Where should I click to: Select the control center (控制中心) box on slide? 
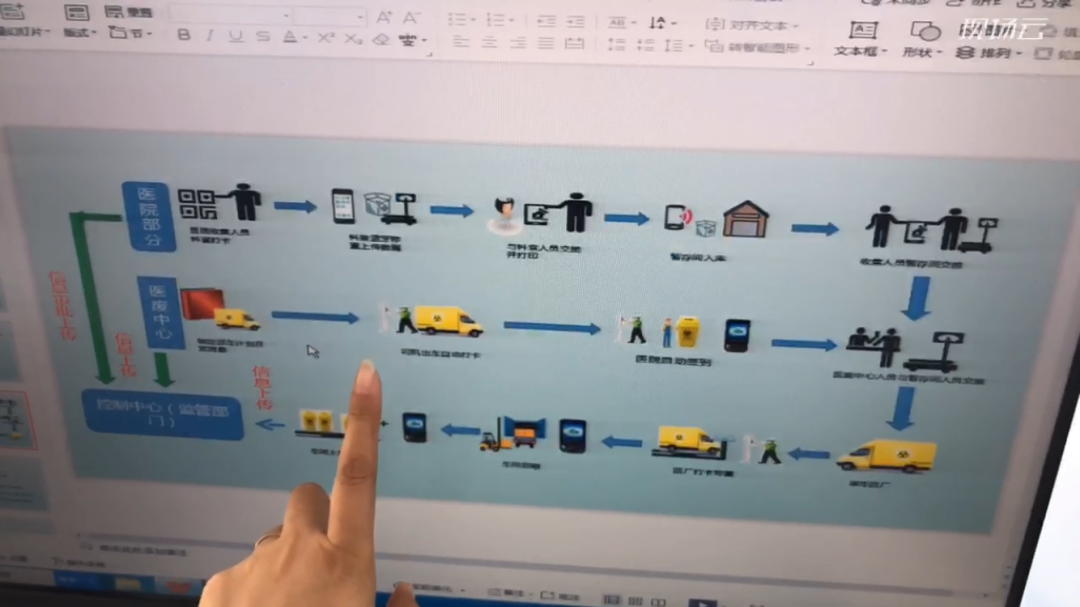click(x=164, y=416)
